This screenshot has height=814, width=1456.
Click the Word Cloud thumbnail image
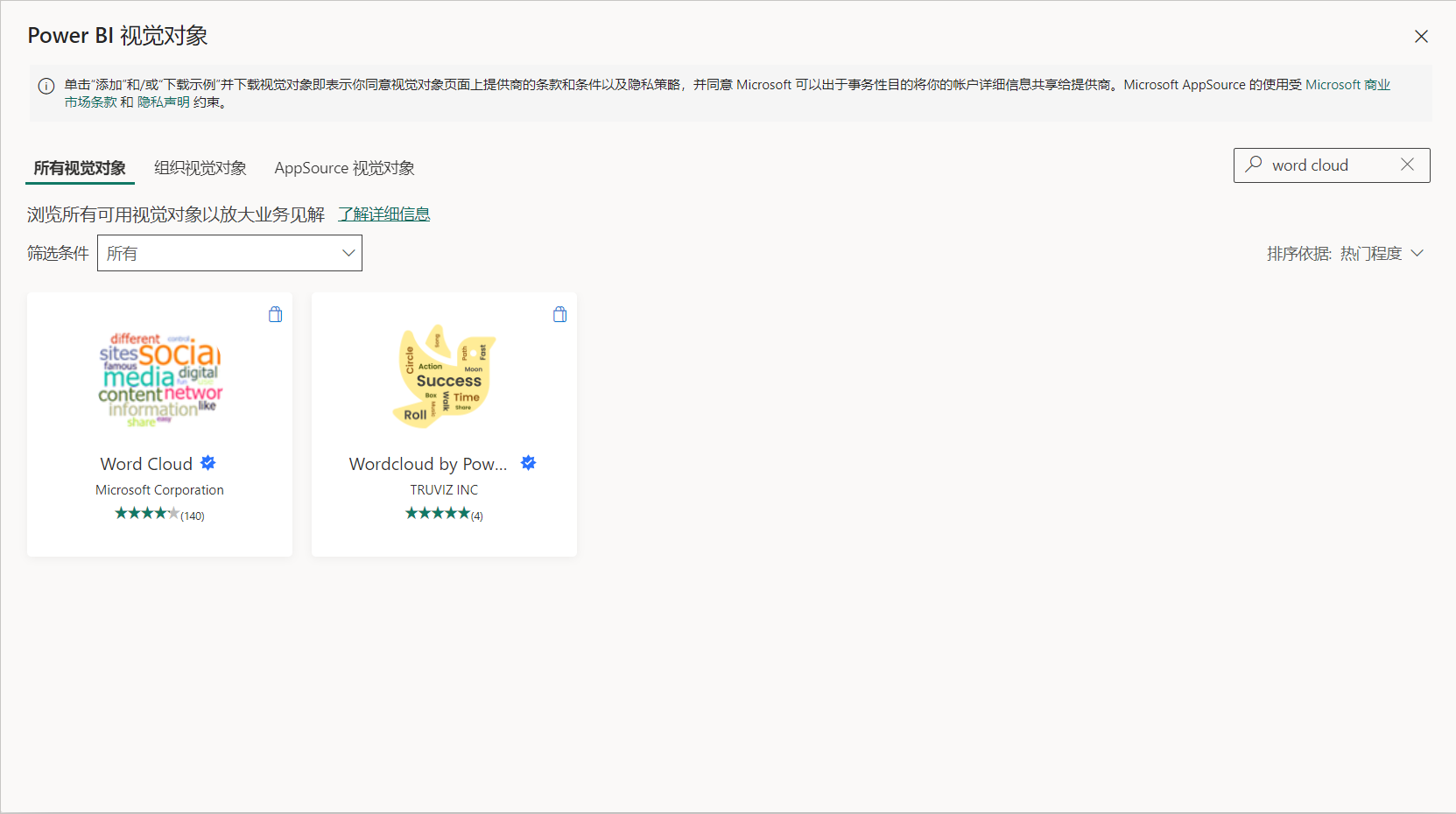point(159,379)
